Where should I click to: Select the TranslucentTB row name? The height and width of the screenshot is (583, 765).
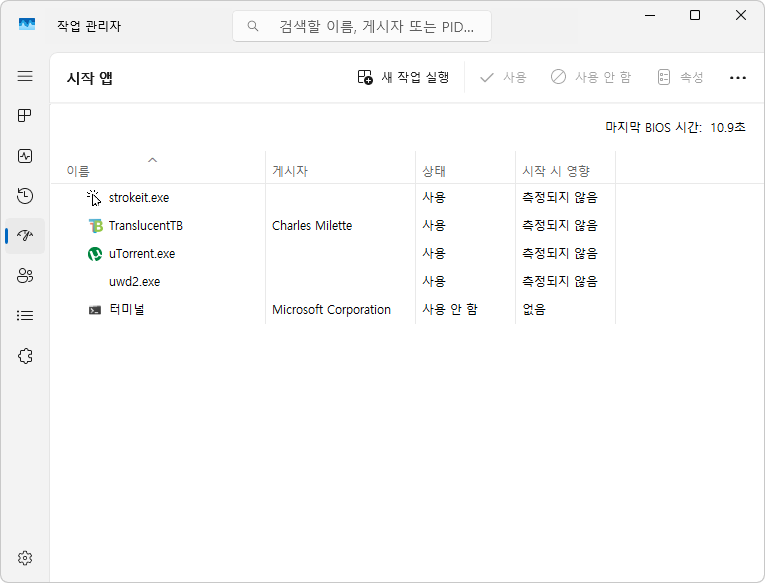[146, 226]
